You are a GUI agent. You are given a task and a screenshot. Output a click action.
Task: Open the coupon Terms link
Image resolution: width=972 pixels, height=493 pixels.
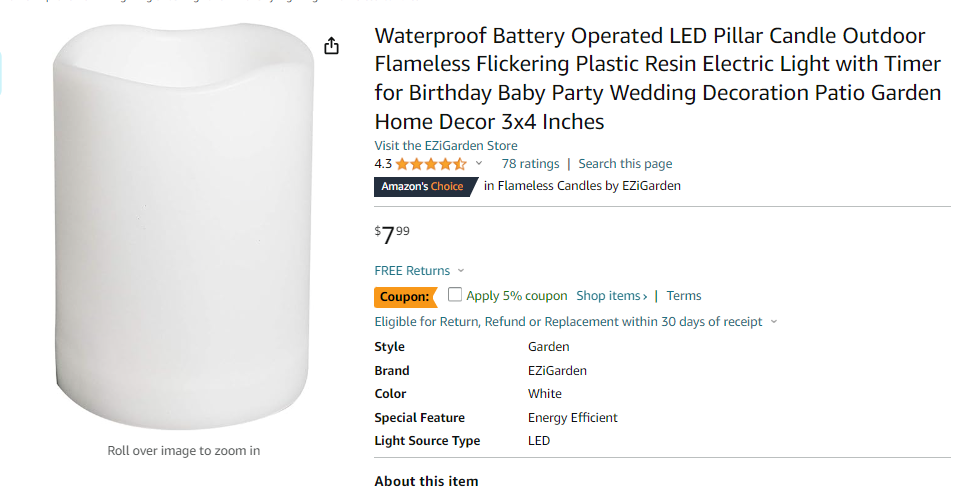tap(684, 296)
